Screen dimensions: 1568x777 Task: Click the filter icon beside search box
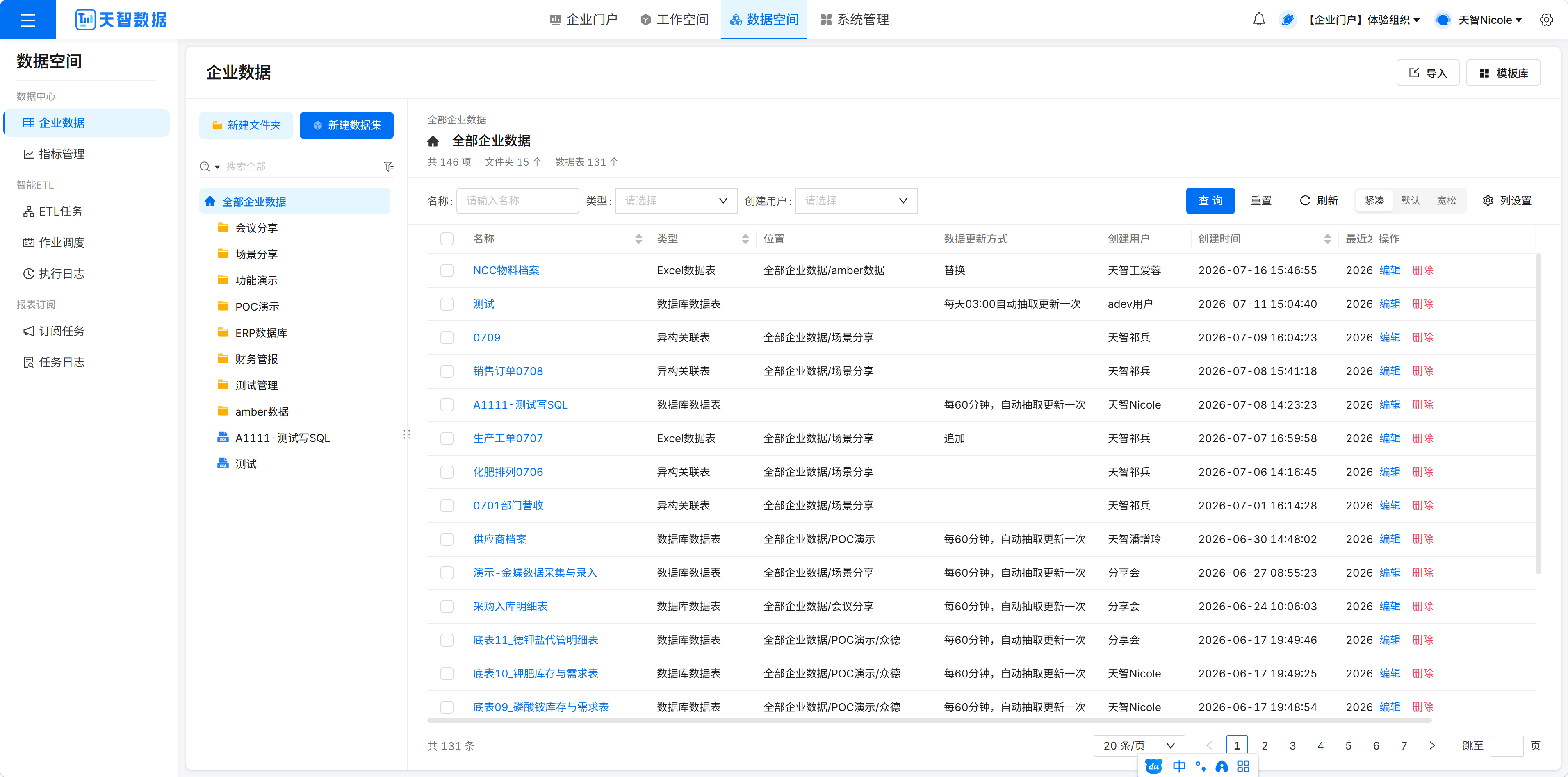click(388, 166)
